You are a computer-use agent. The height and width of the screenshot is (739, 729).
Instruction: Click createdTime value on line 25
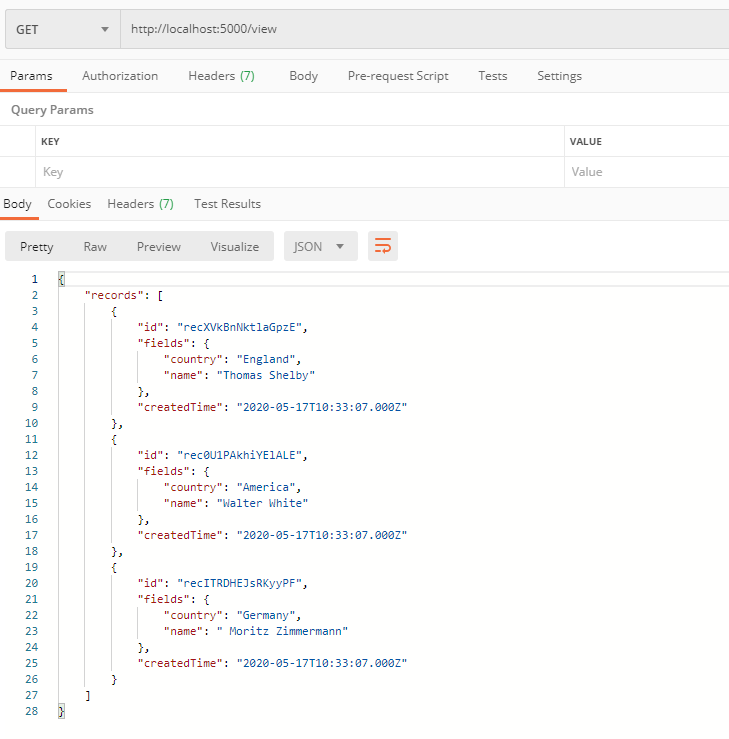pyautogui.click(x=322, y=664)
